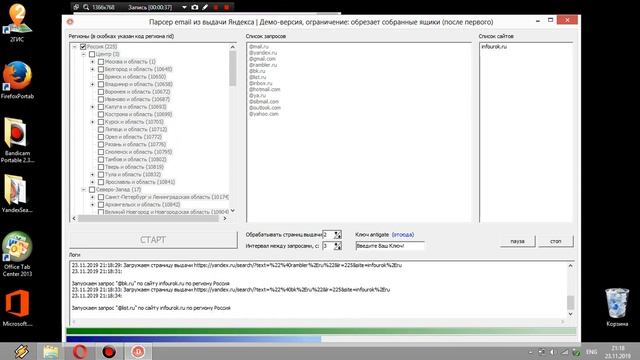The width and height of the screenshot is (640, 360).
Task: Expand the Владимир и область node
Action: pyautogui.click(x=93, y=84)
